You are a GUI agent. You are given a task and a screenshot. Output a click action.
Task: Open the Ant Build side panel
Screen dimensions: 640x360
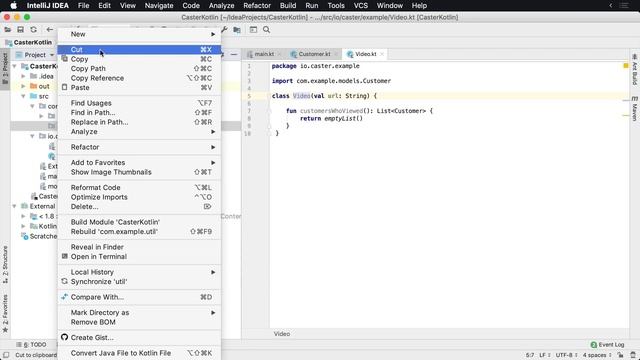[635, 69]
